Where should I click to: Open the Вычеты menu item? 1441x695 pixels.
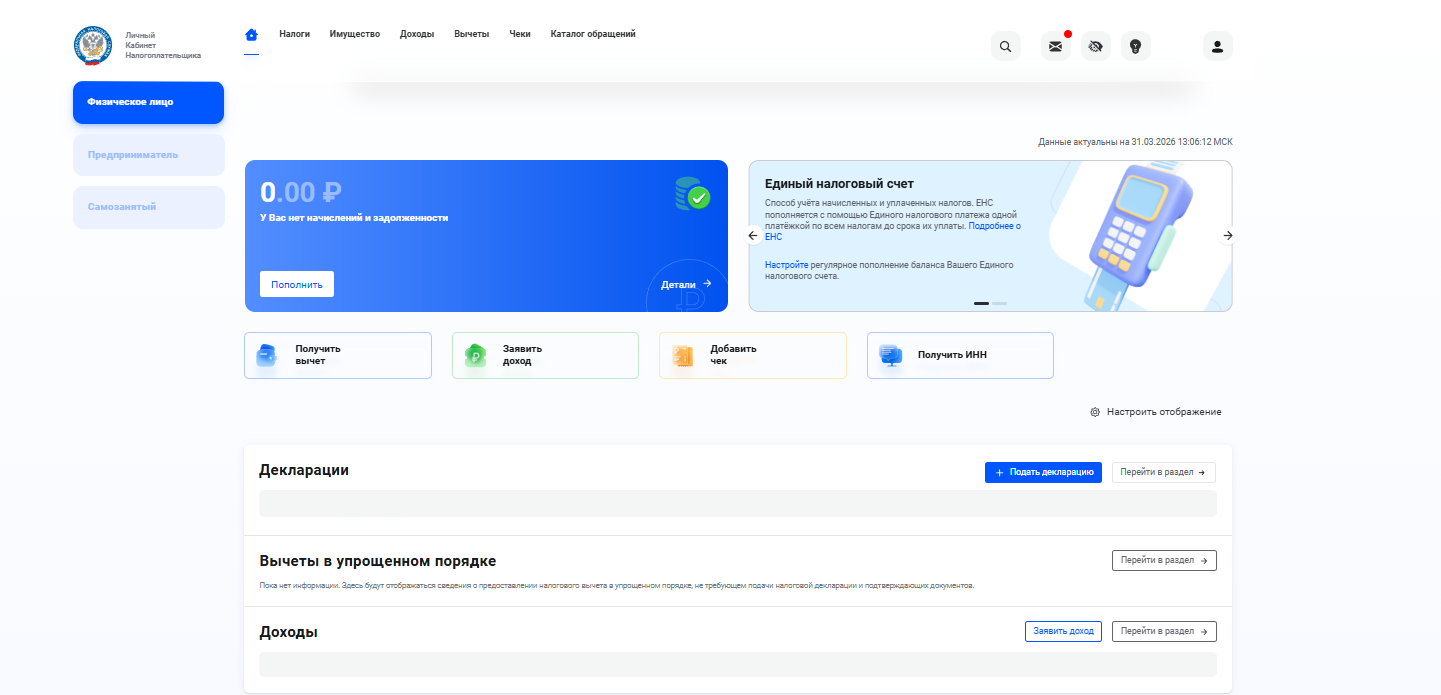(471, 34)
